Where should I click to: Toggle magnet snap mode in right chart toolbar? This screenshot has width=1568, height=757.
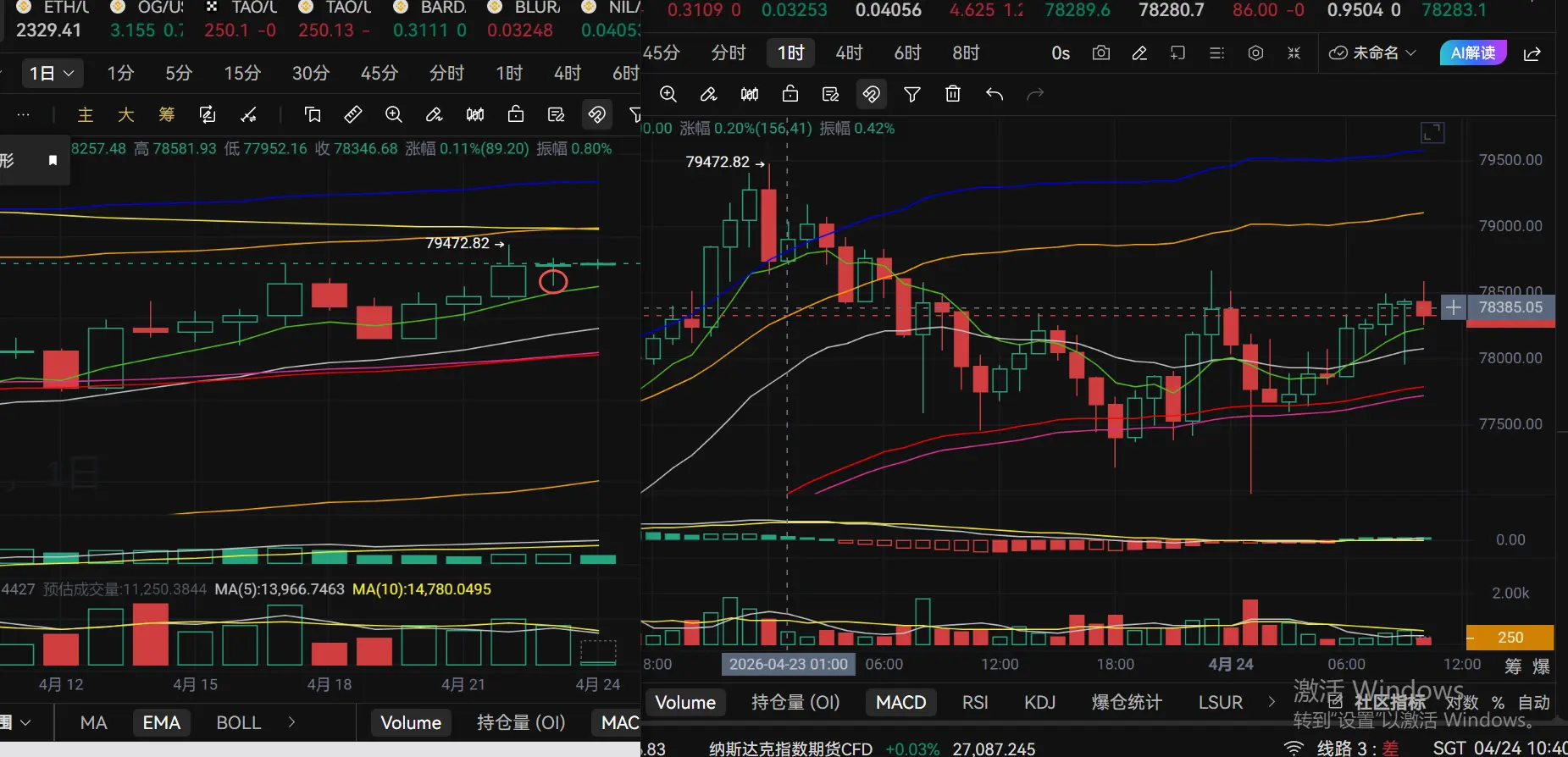click(x=872, y=94)
